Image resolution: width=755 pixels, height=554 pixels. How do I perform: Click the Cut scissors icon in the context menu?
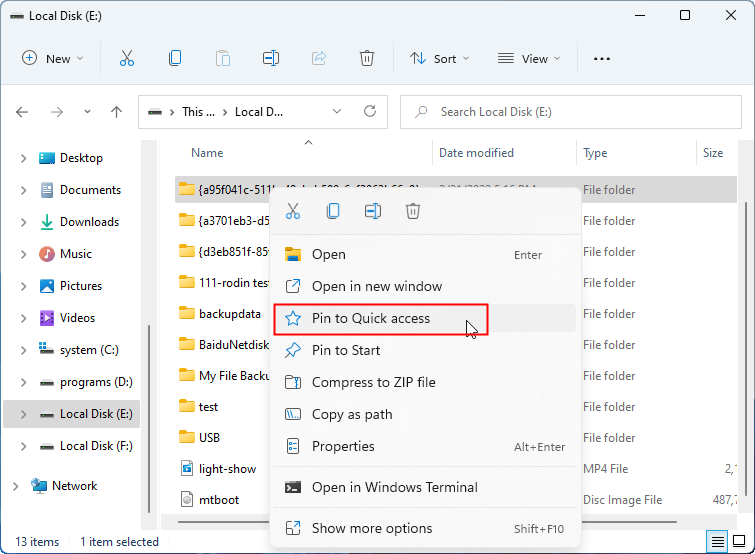point(293,211)
